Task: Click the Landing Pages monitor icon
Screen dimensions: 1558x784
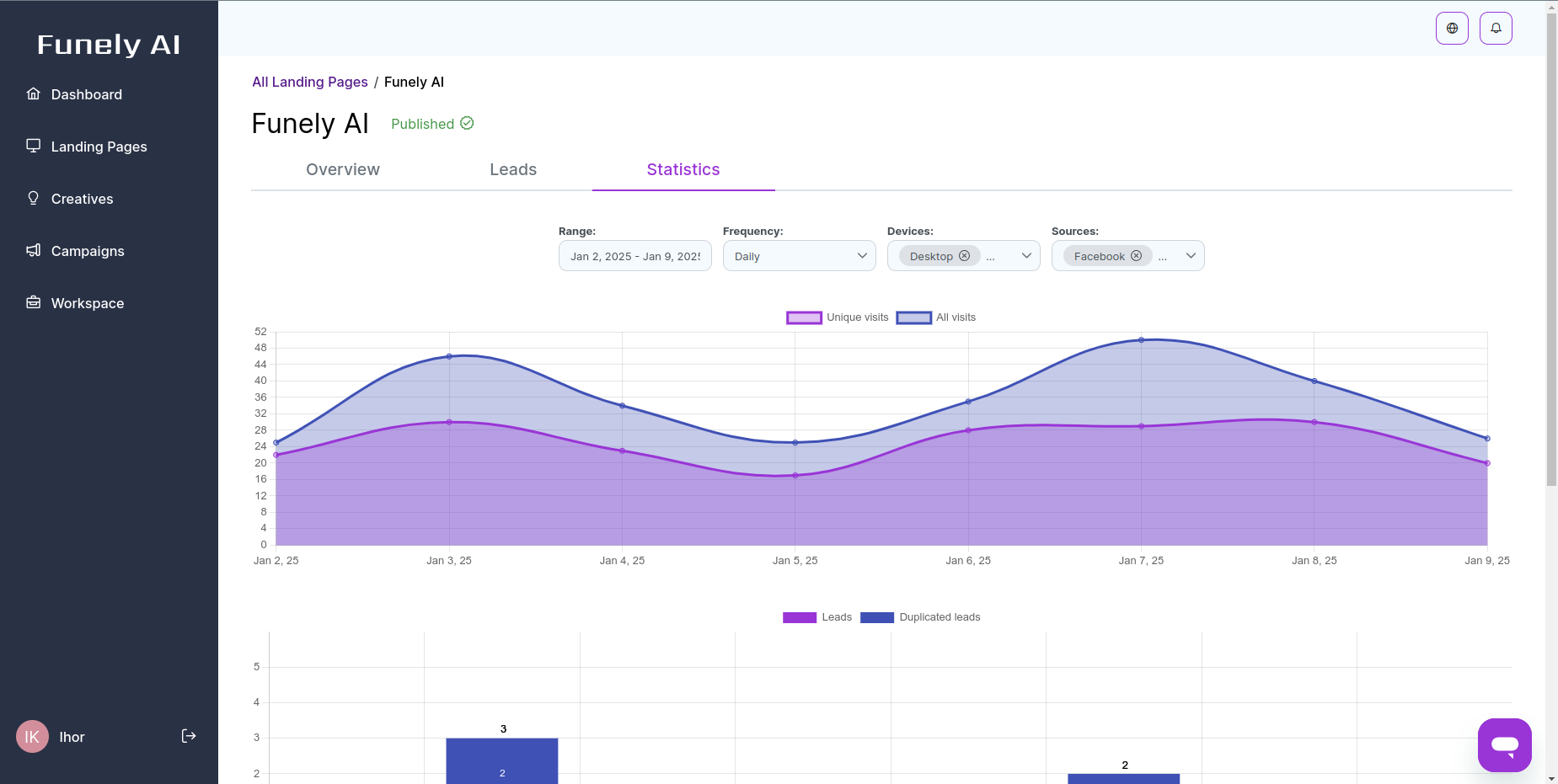Action: point(34,146)
